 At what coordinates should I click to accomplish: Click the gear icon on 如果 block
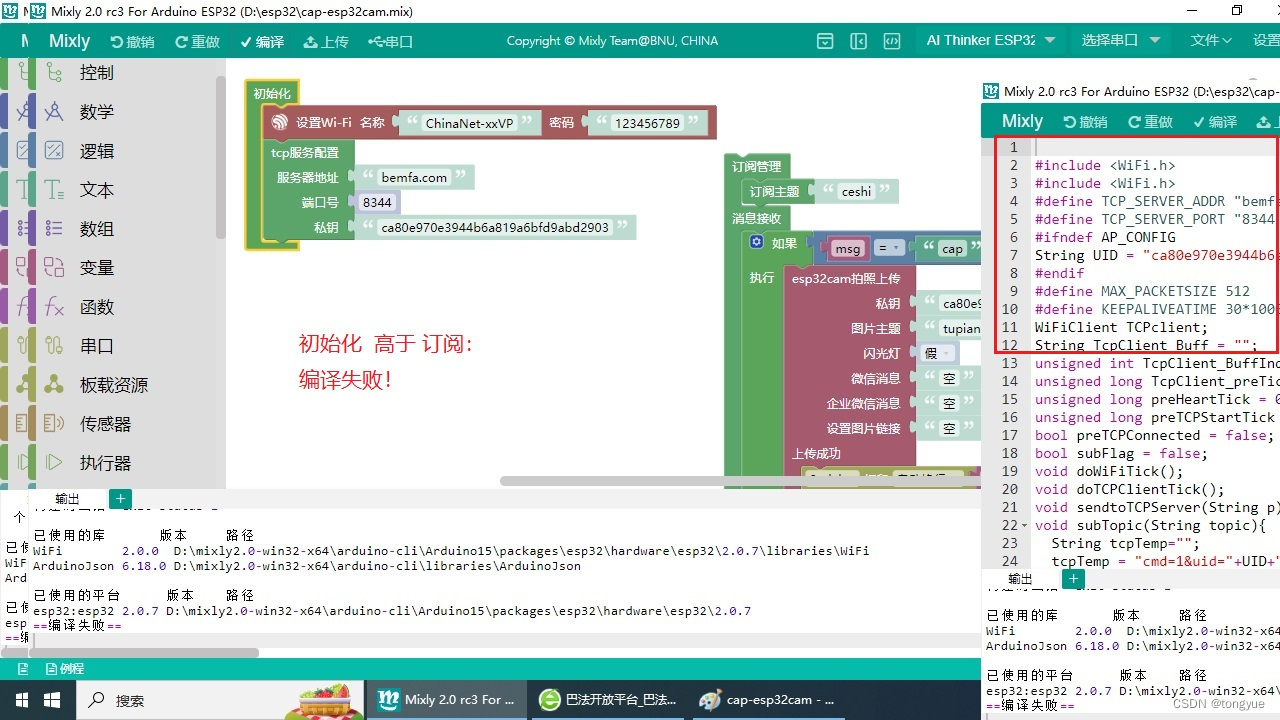757,243
